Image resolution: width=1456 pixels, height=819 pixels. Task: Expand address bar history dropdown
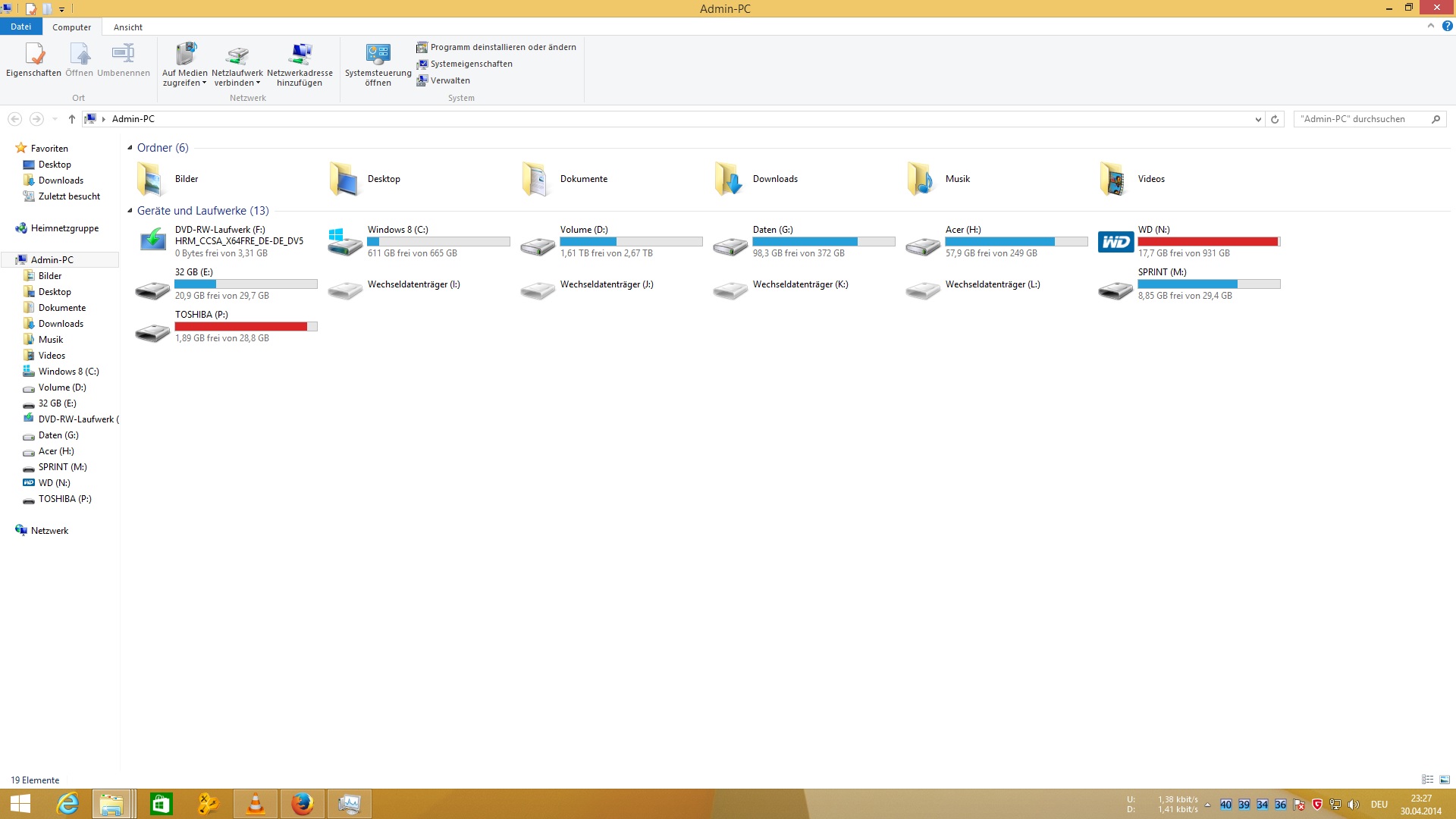click(x=1258, y=119)
